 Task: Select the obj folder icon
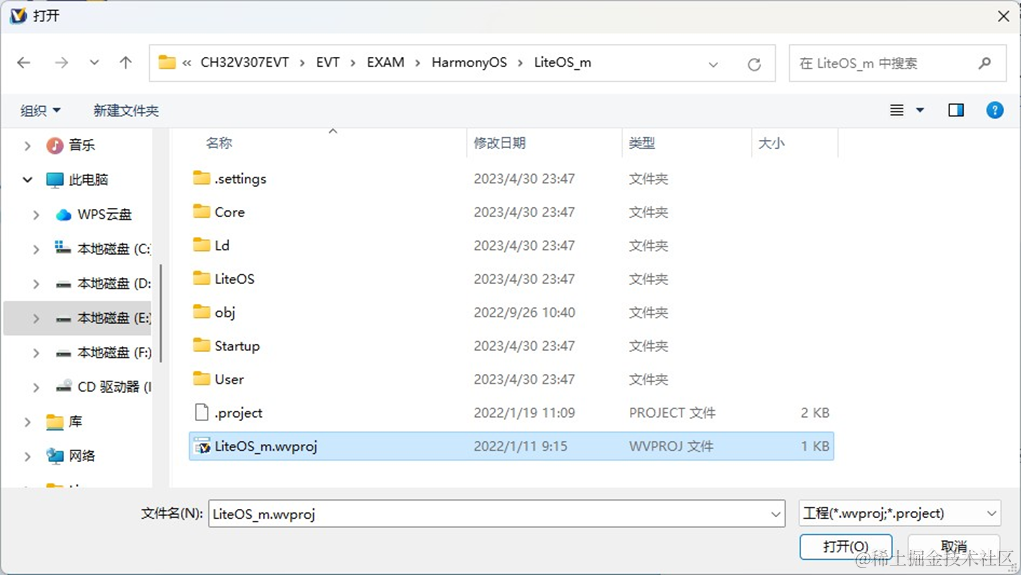pyautogui.click(x=202, y=311)
